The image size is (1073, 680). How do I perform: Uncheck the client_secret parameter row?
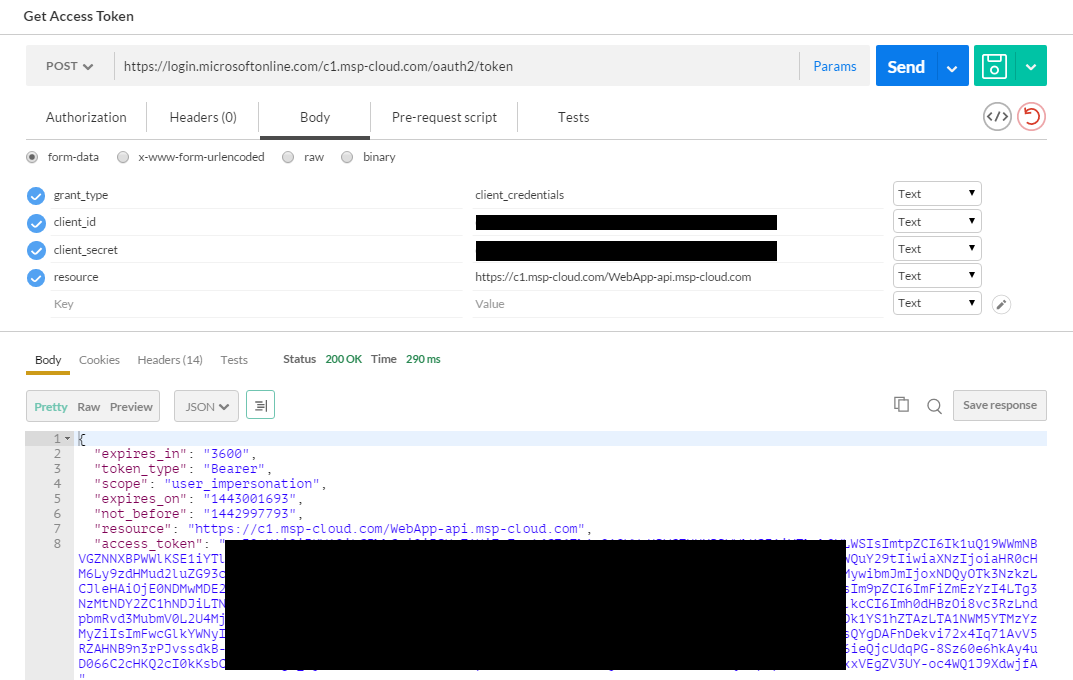(x=36, y=250)
